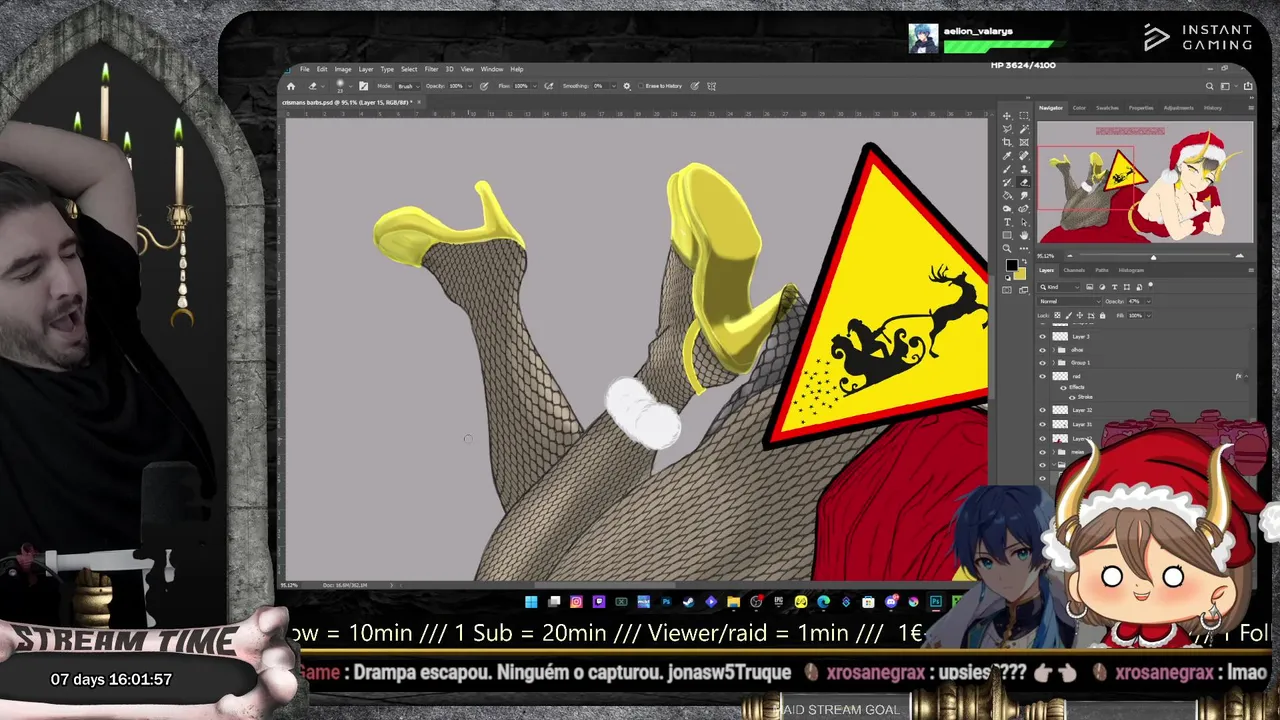1280x720 pixels.
Task: Toggle Lock transparent pixels
Action: click(1057, 316)
